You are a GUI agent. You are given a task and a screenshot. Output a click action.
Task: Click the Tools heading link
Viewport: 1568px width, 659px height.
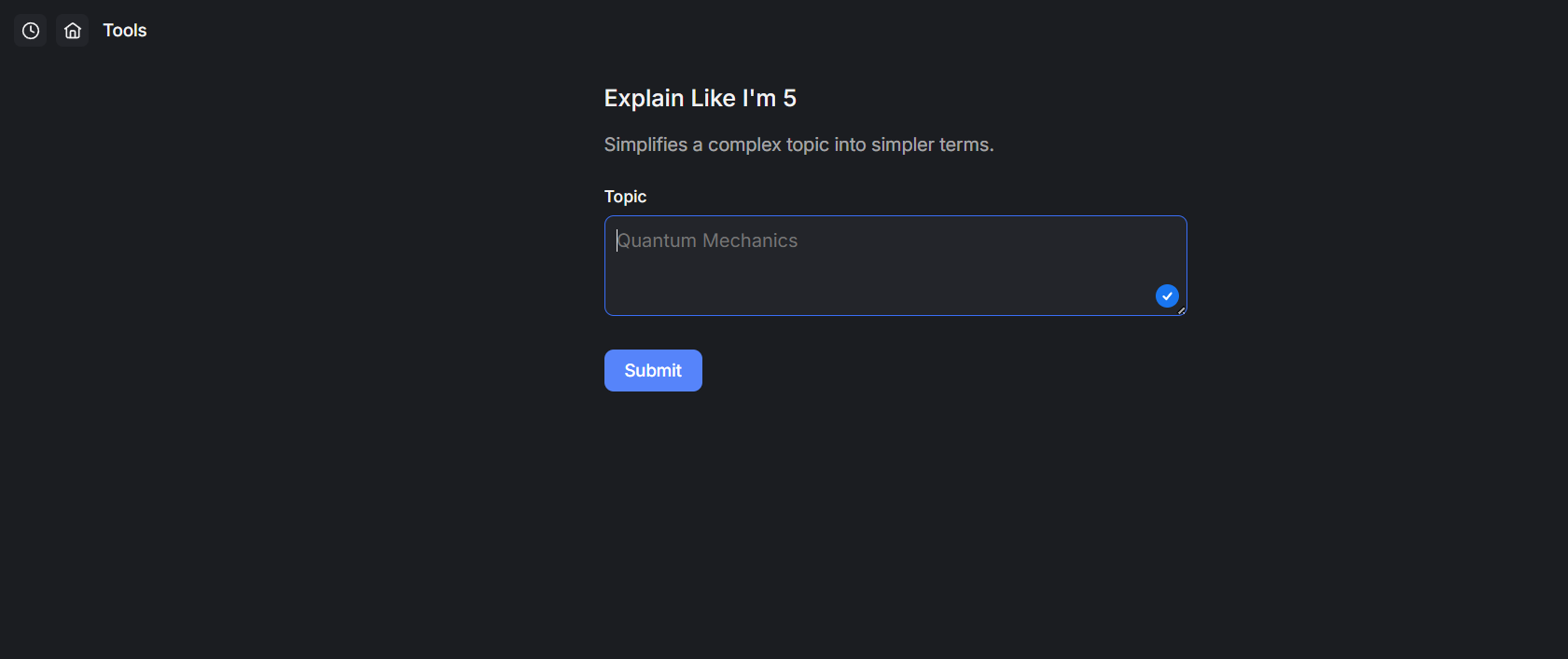124,30
